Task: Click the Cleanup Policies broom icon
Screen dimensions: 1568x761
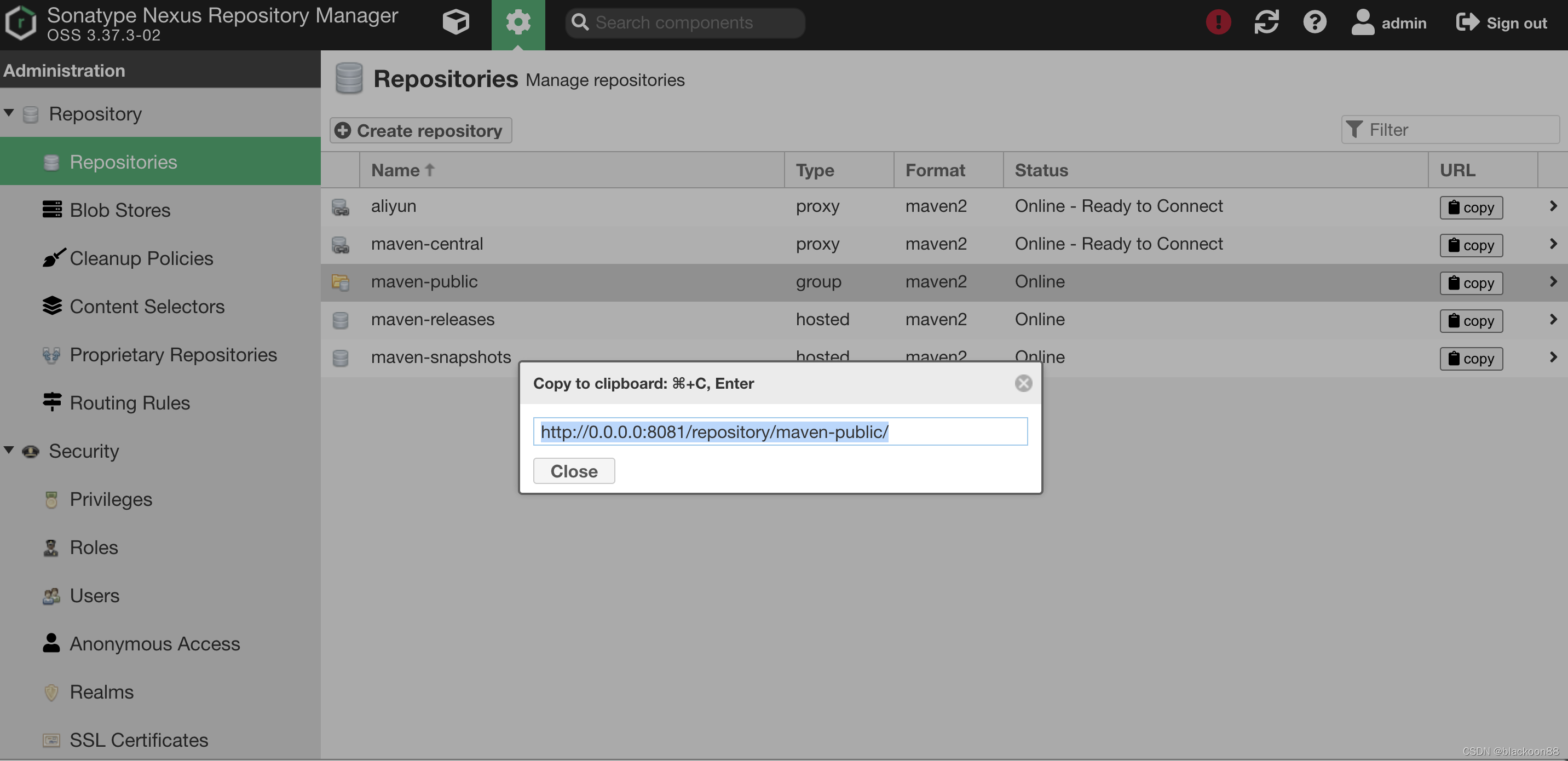Action: pyautogui.click(x=54, y=257)
